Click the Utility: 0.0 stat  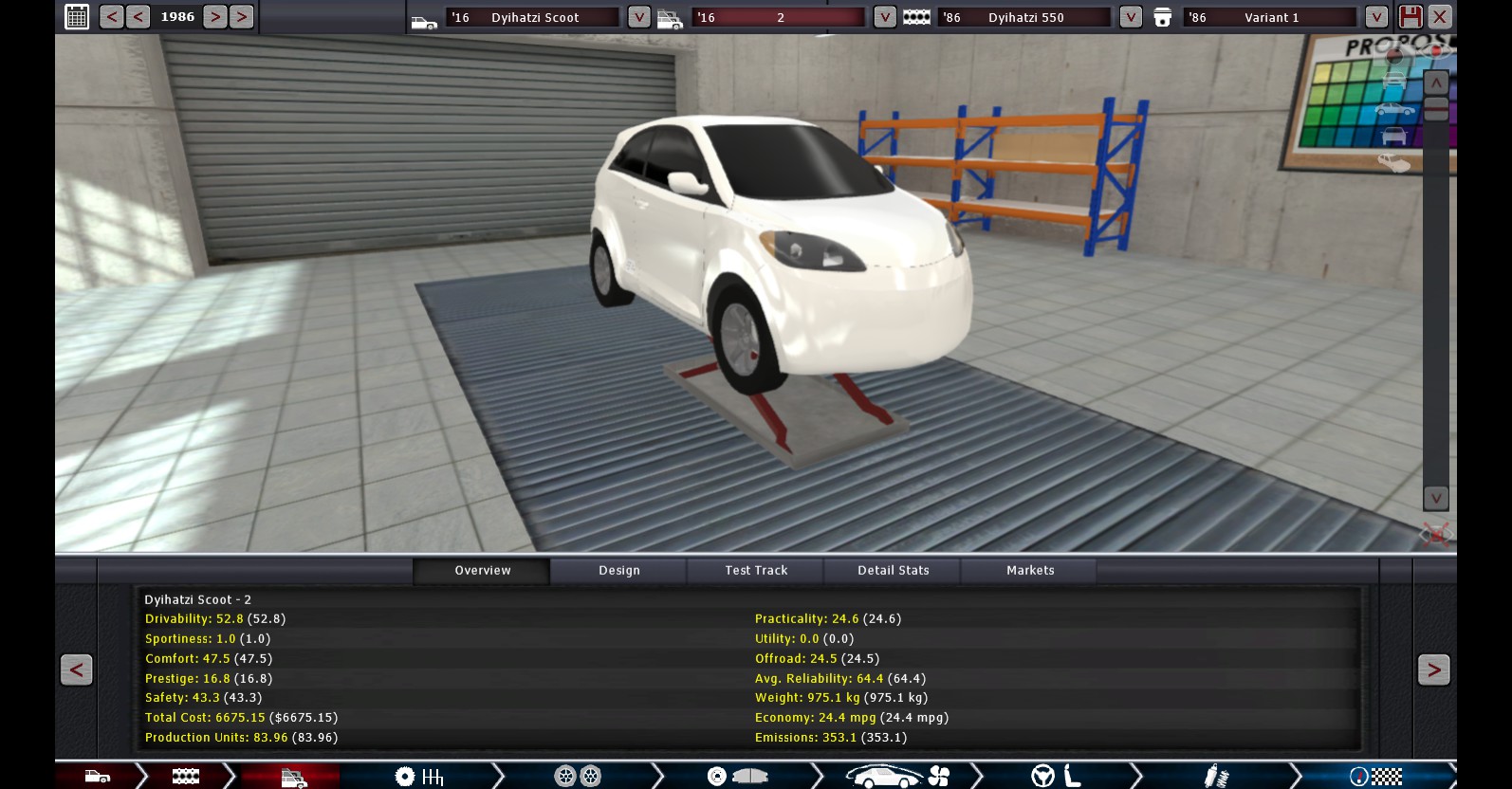(804, 638)
